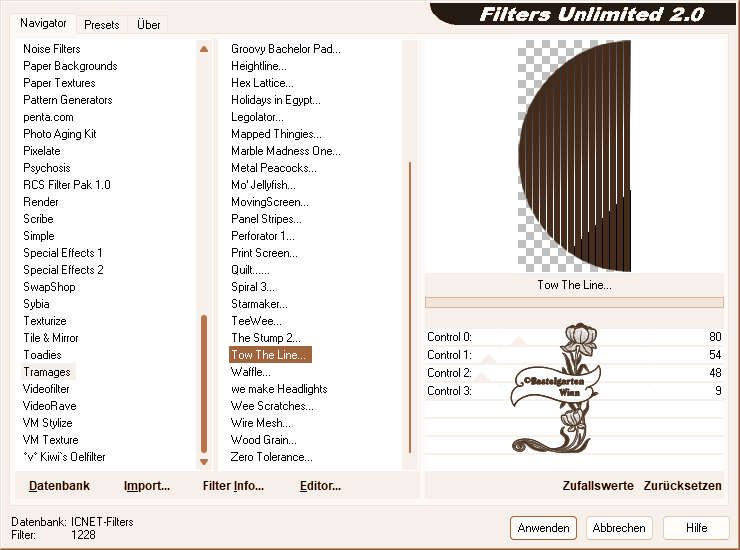
Task: Choose the Marble Madness One filter
Action: point(286,151)
